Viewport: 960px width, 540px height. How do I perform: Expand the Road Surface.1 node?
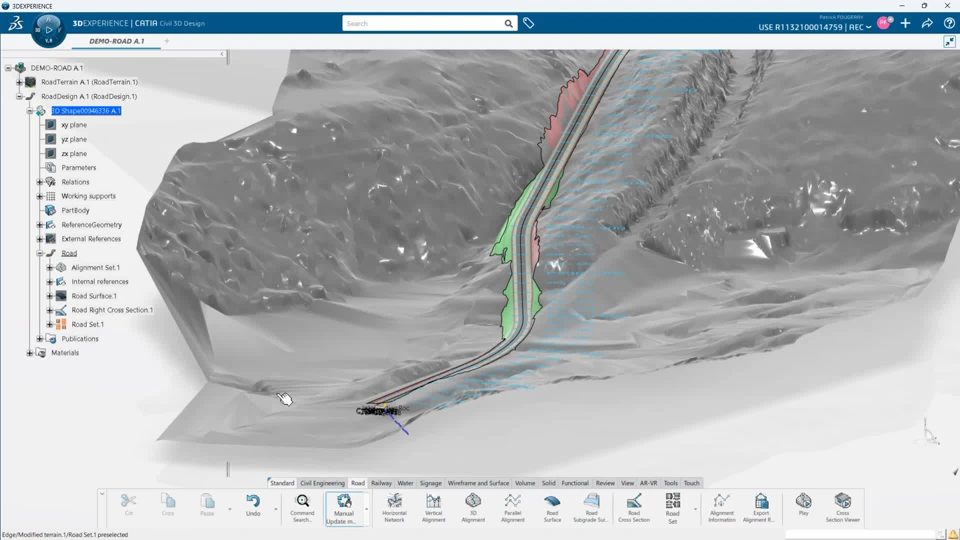point(50,296)
